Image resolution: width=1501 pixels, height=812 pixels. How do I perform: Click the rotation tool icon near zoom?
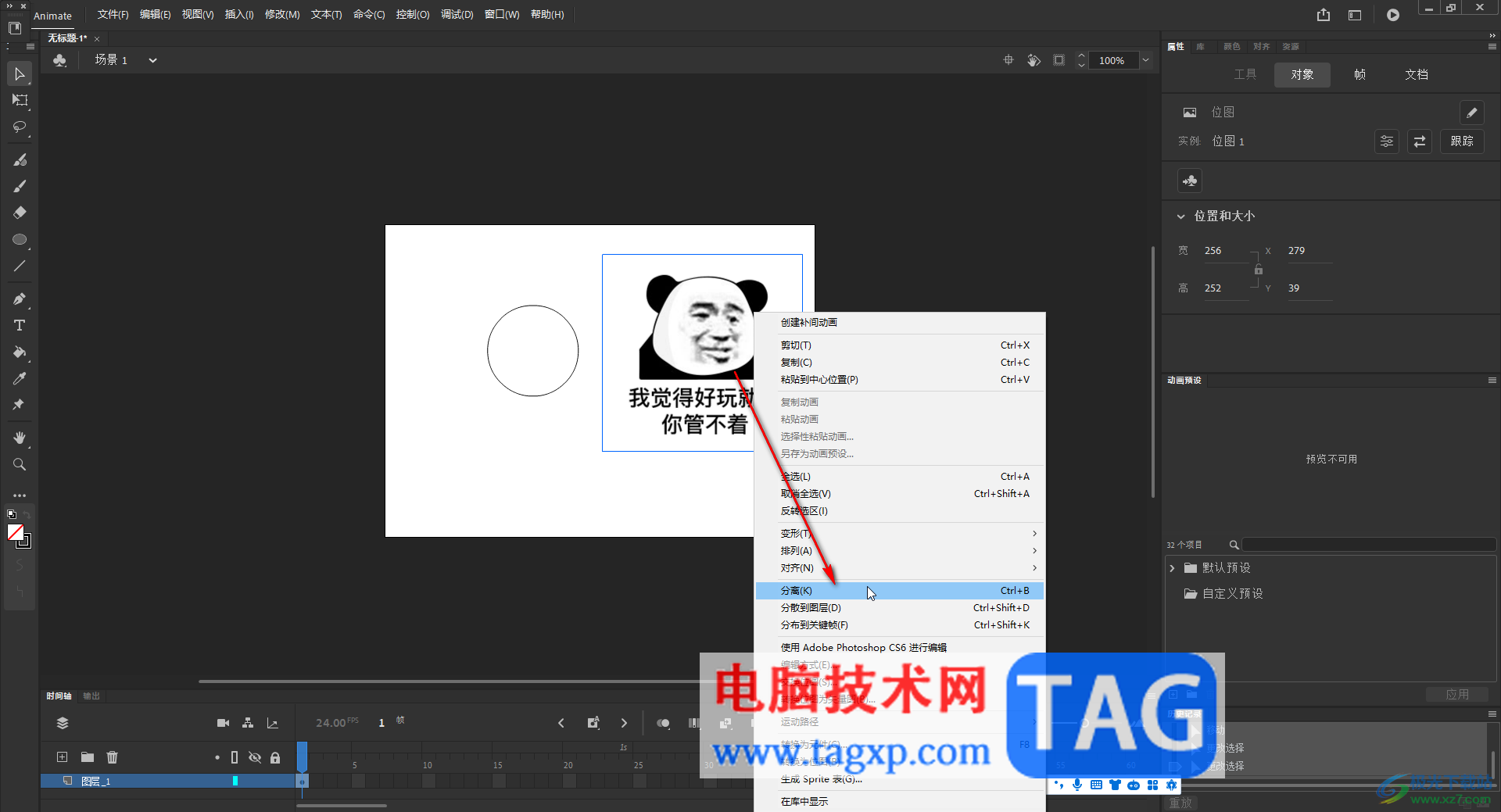[x=1034, y=60]
